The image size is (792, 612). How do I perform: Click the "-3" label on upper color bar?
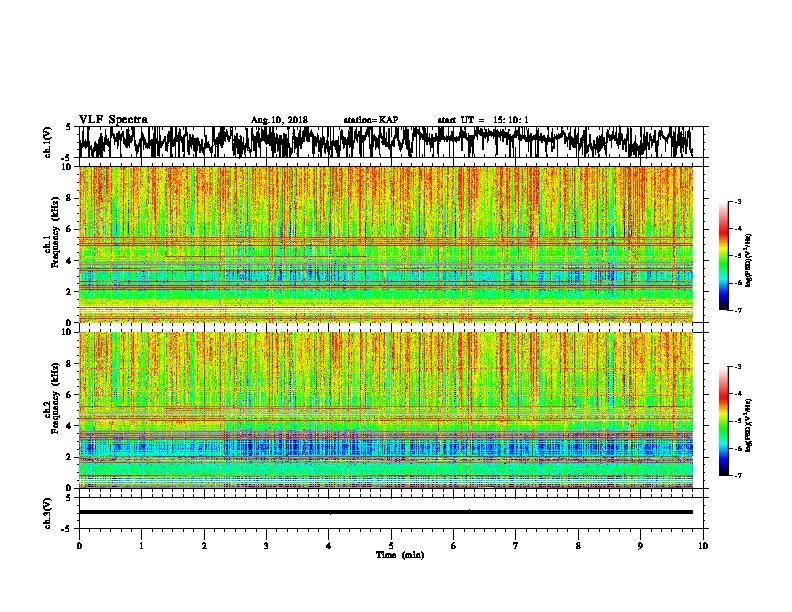737,202
